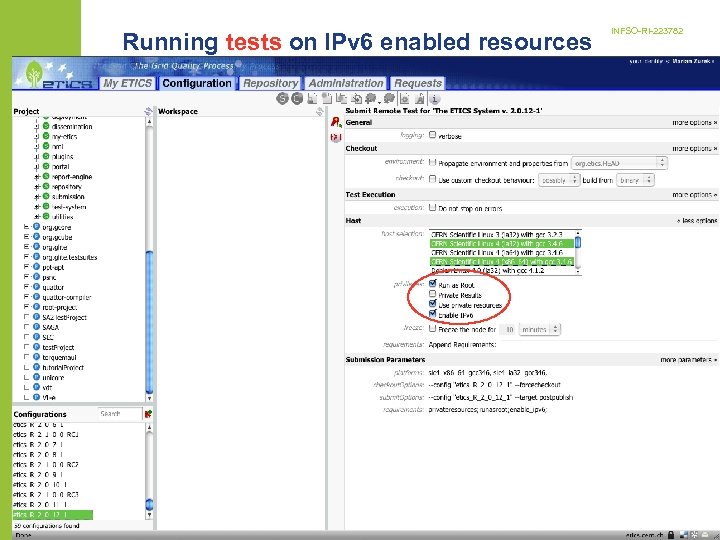This screenshot has height=540, width=720.
Task: Click the host selection list scrollbar
Action: (x=578, y=252)
